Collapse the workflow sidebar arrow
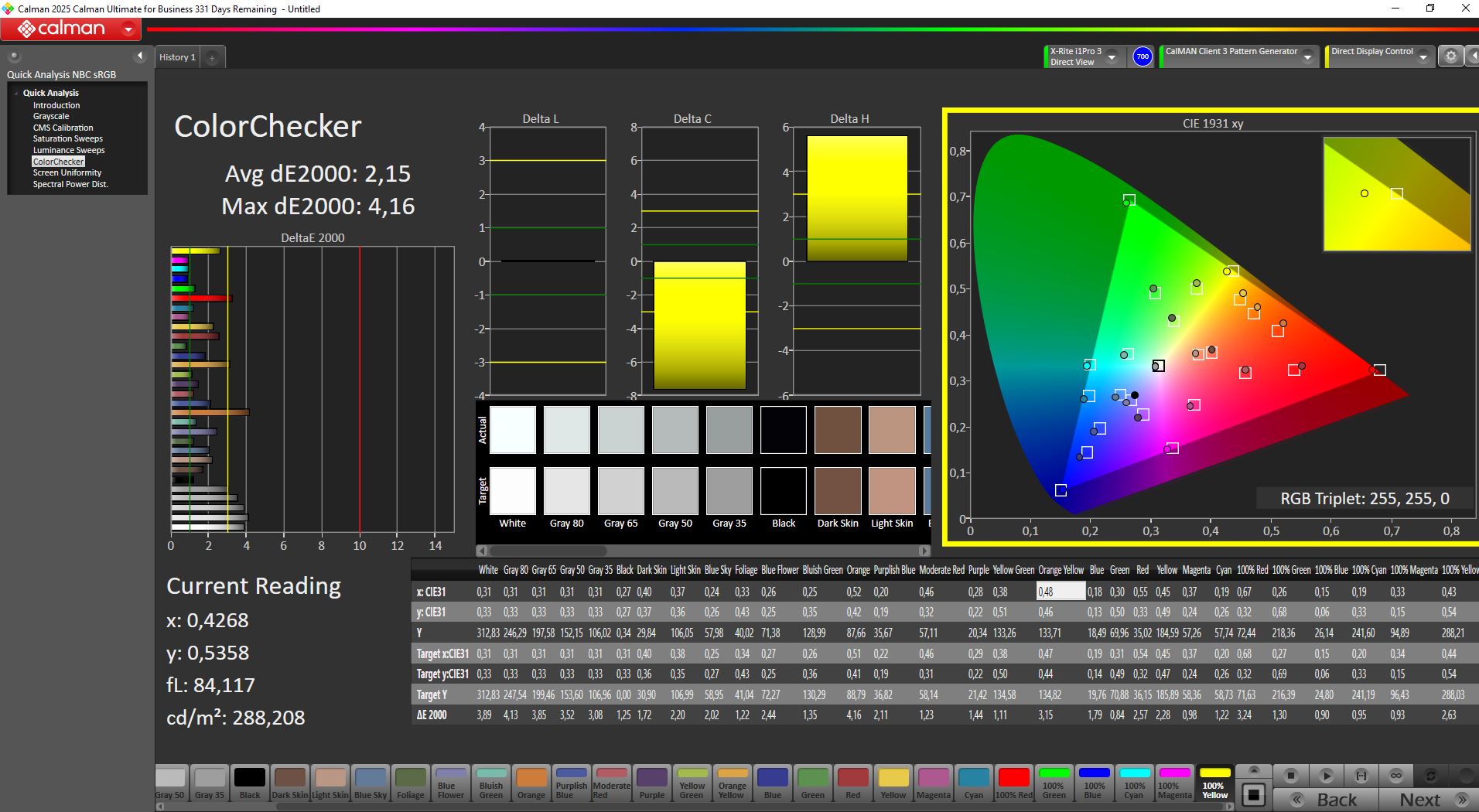This screenshot has width=1479, height=812. coord(140,56)
